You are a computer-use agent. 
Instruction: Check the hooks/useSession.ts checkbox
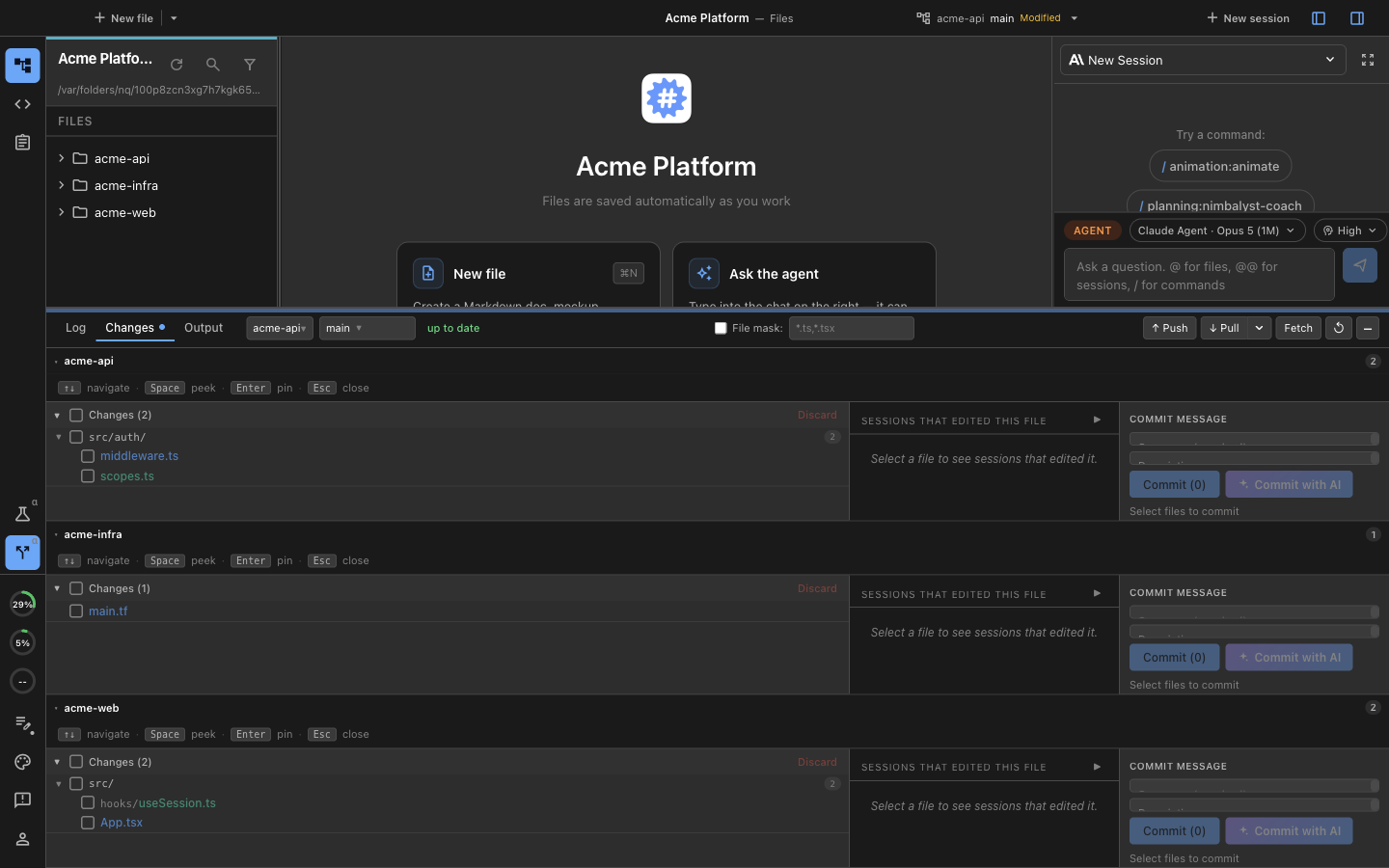[88, 802]
